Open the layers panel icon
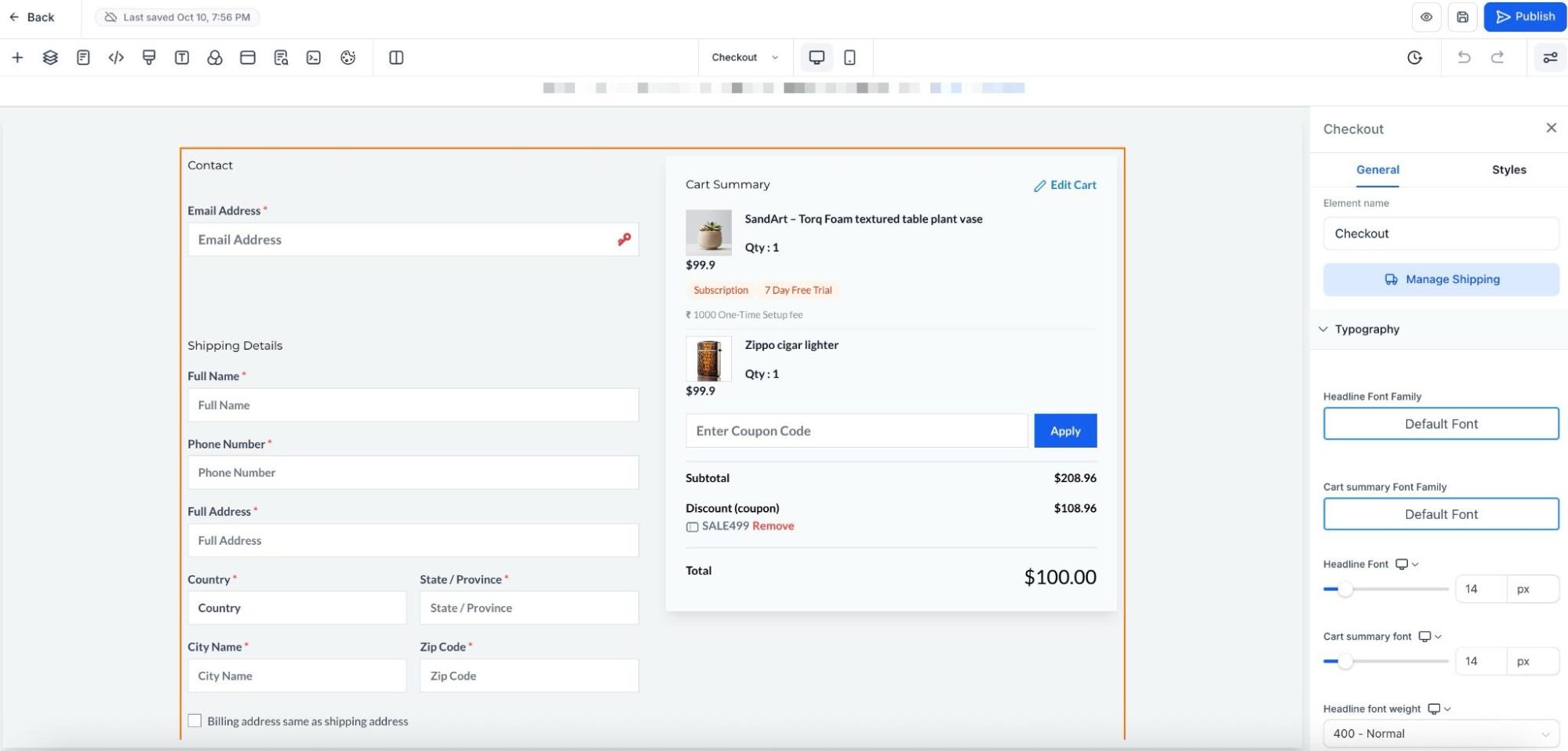 pyautogui.click(x=50, y=57)
